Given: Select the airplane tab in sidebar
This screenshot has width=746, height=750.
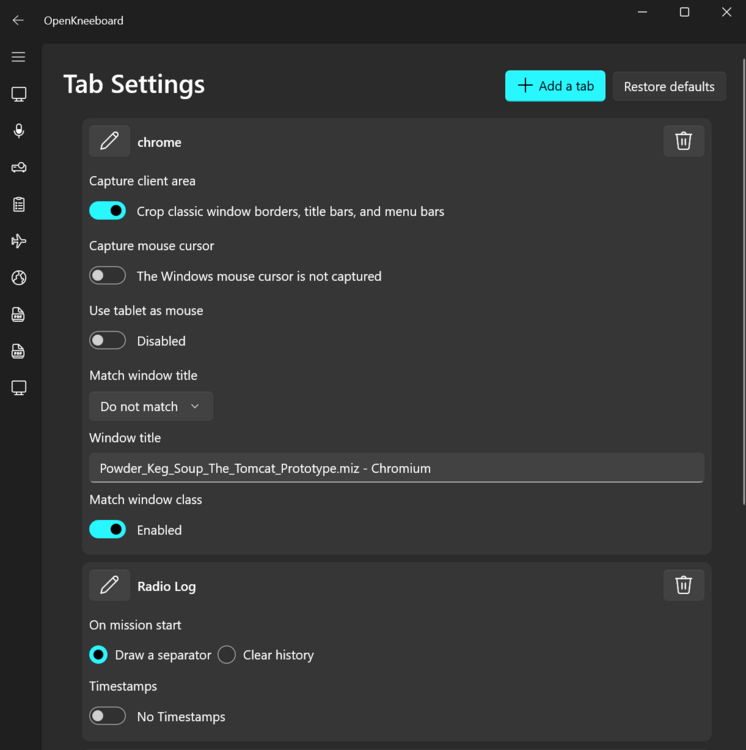Looking at the screenshot, I should (x=18, y=241).
